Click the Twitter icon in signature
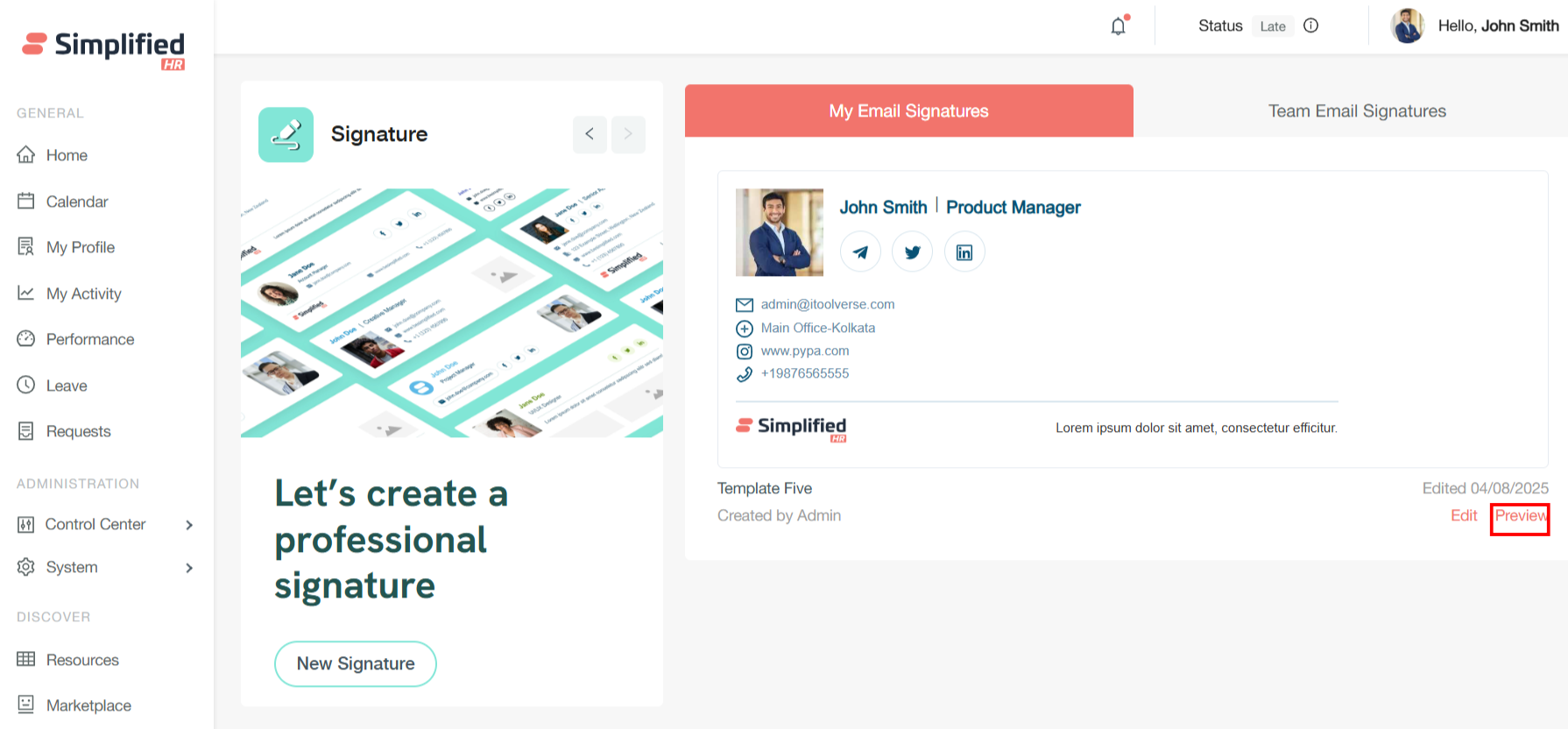The height and width of the screenshot is (729, 1568). point(912,252)
